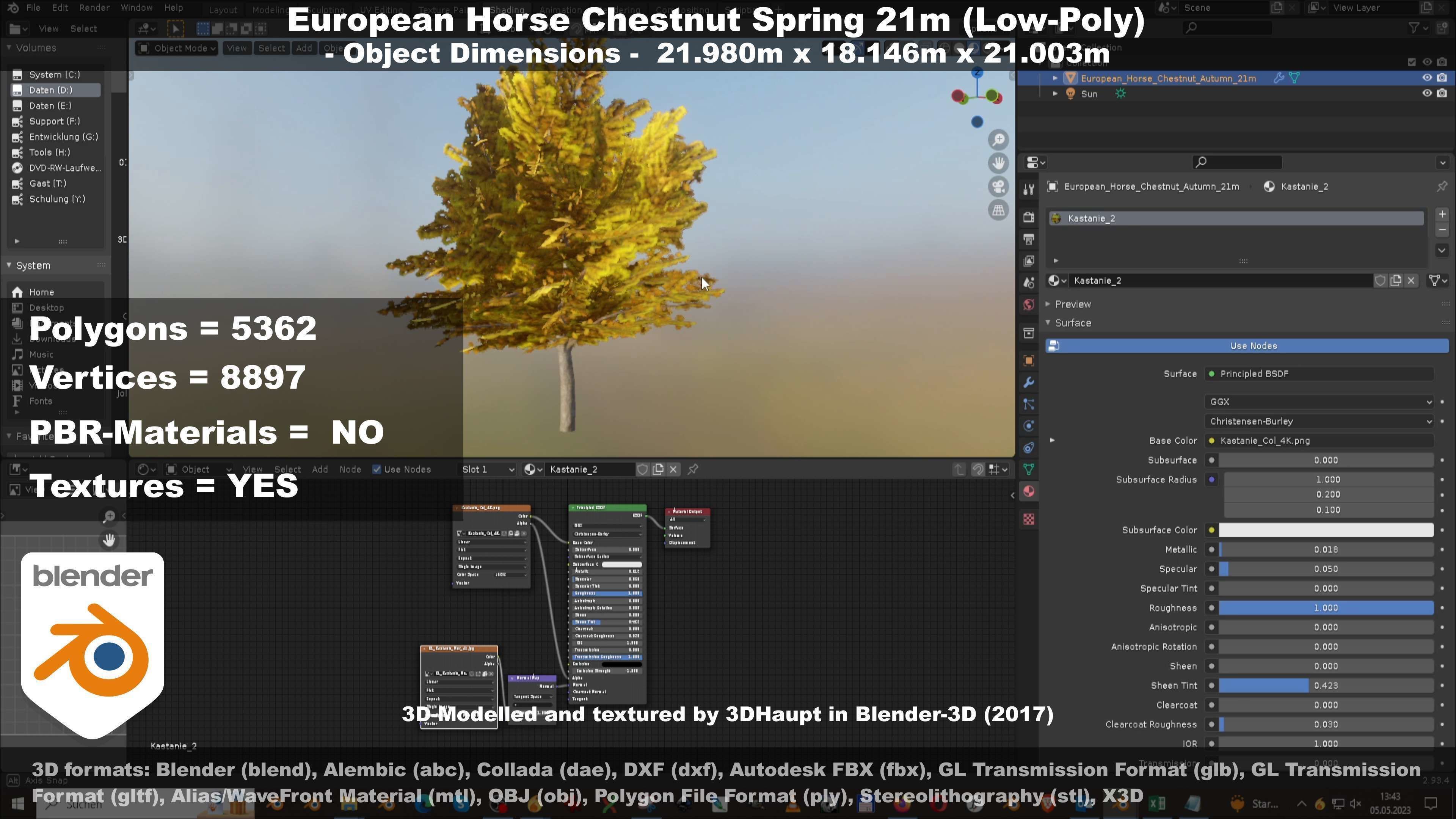Disable Sun in renders camera icon

[x=1442, y=93]
